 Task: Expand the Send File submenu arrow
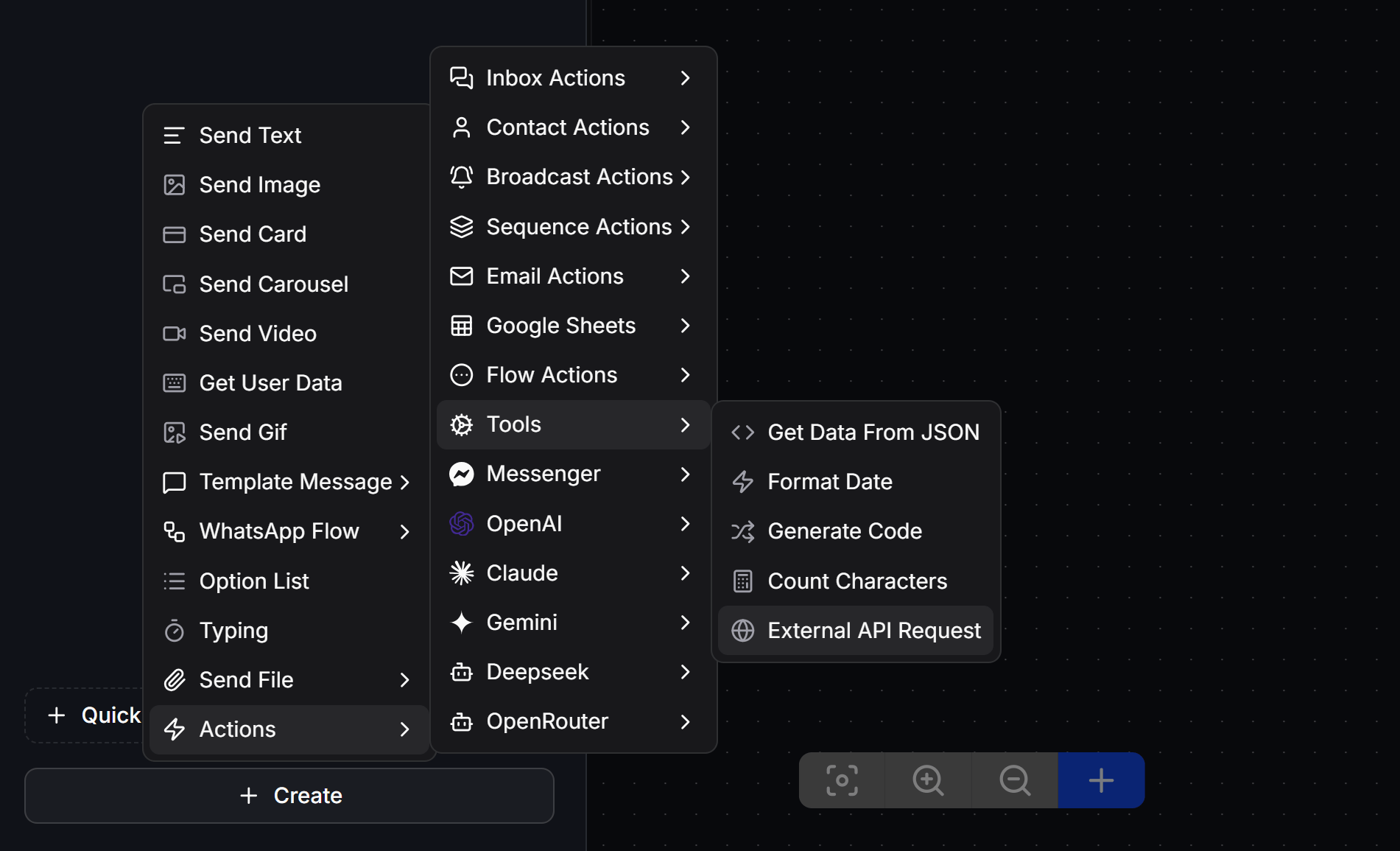click(x=404, y=680)
